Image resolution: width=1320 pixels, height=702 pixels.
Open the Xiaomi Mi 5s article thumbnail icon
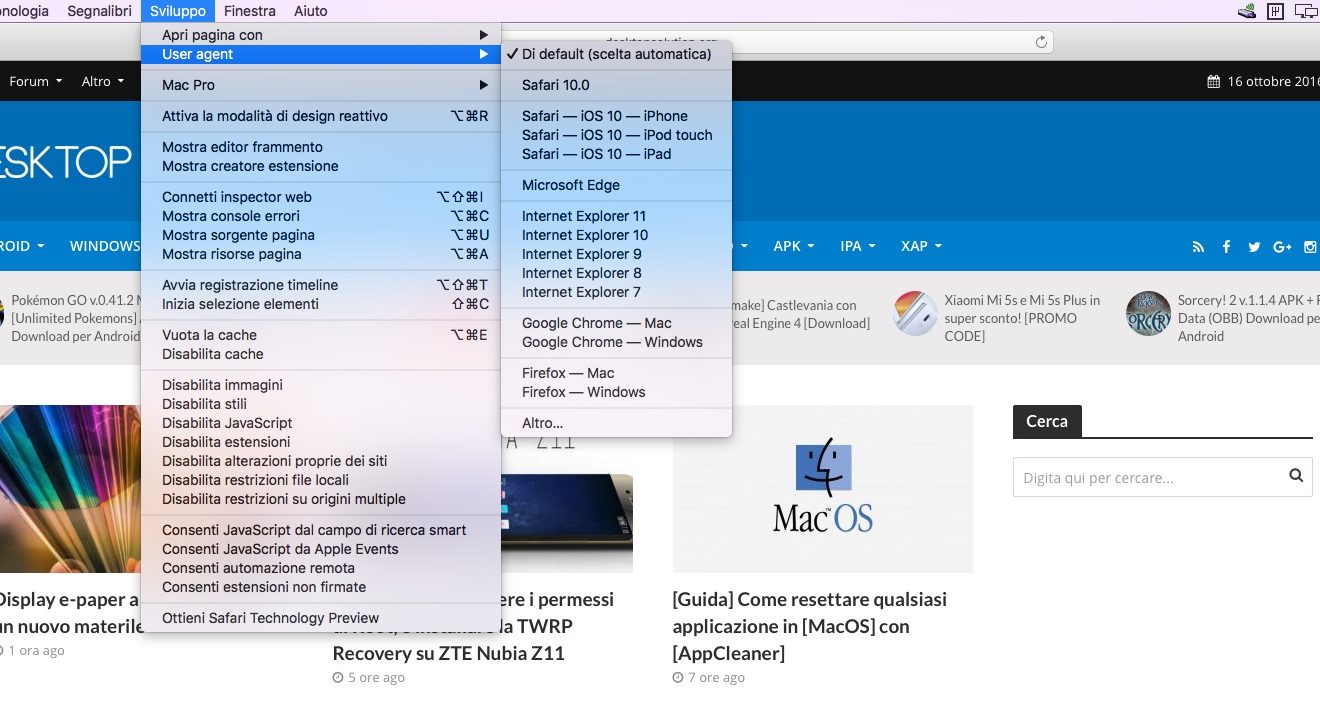click(915, 313)
